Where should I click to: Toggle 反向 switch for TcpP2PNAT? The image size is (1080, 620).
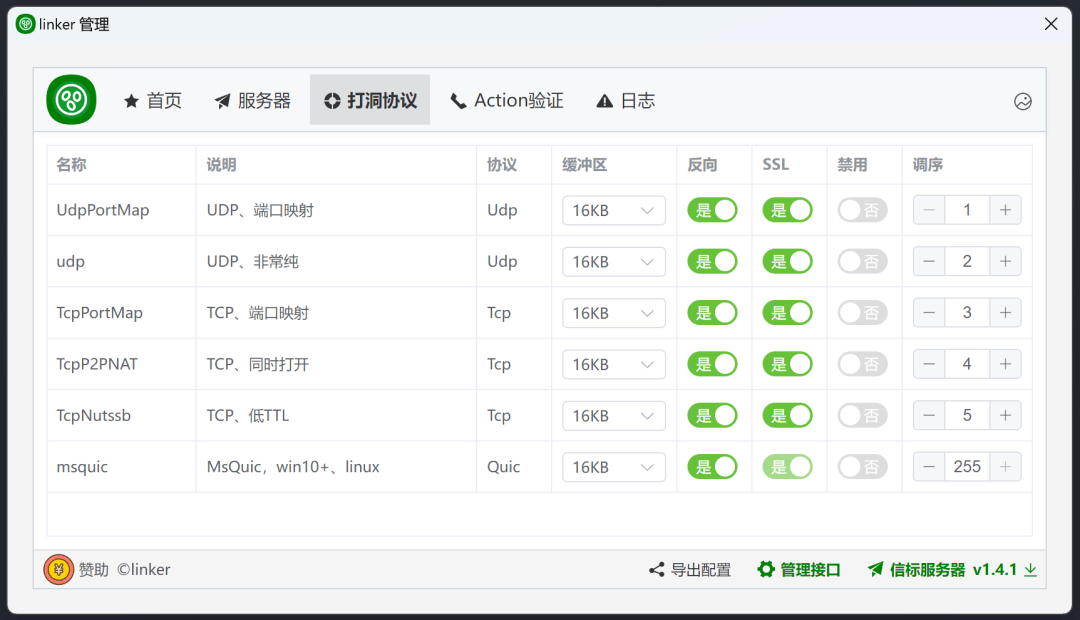point(712,364)
